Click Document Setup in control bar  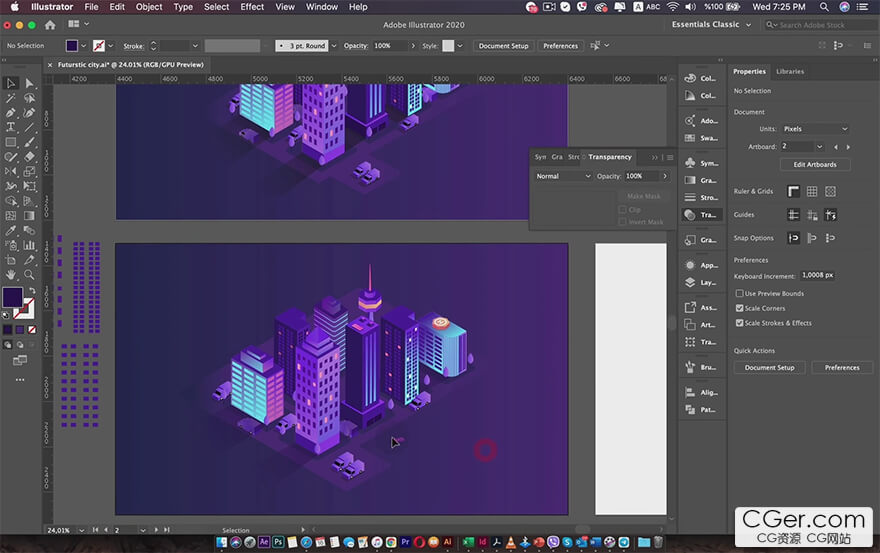tap(503, 46)
